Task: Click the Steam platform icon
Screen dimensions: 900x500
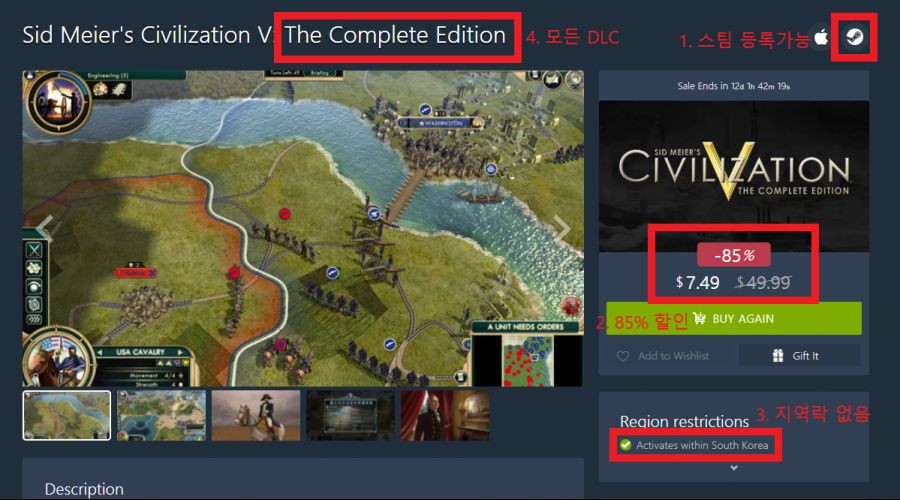Action: [x=855, y=37]
